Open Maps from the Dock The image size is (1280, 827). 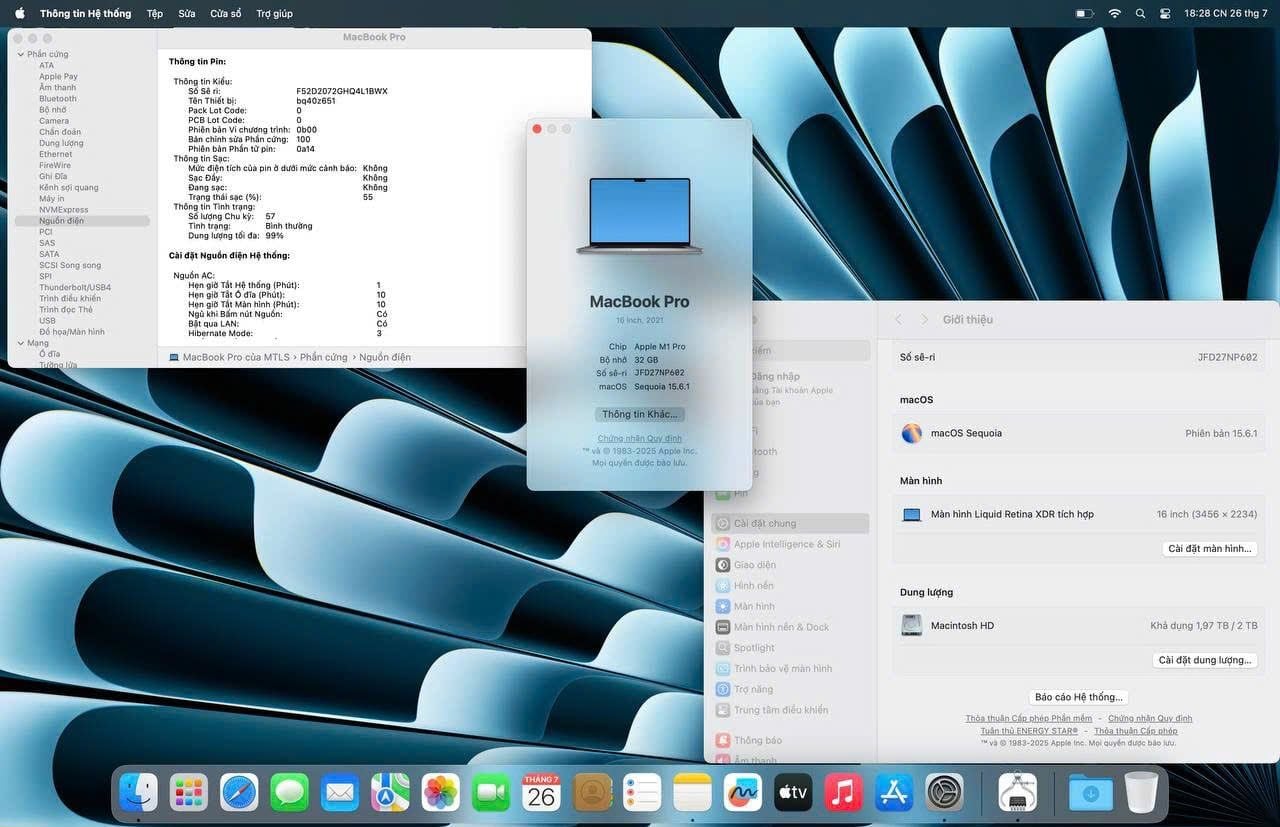[390, 793]
